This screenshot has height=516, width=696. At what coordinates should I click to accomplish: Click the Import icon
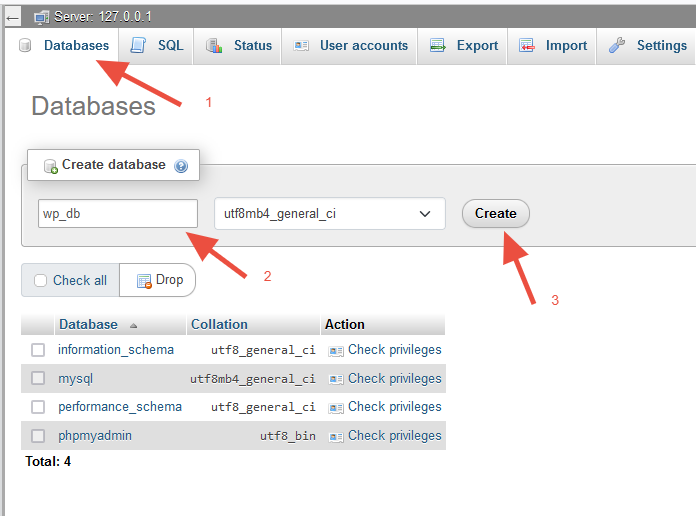526,45
